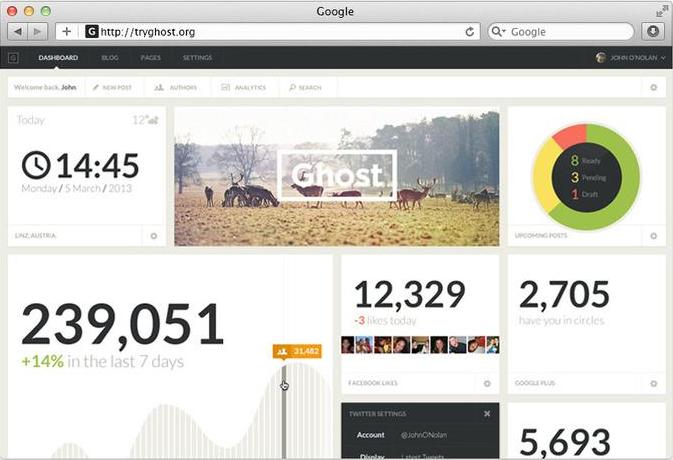The width and height of the screenshot is (673, 460).
Task: Open Facebook Likes widget settings gear
Action: pos(487,383)
